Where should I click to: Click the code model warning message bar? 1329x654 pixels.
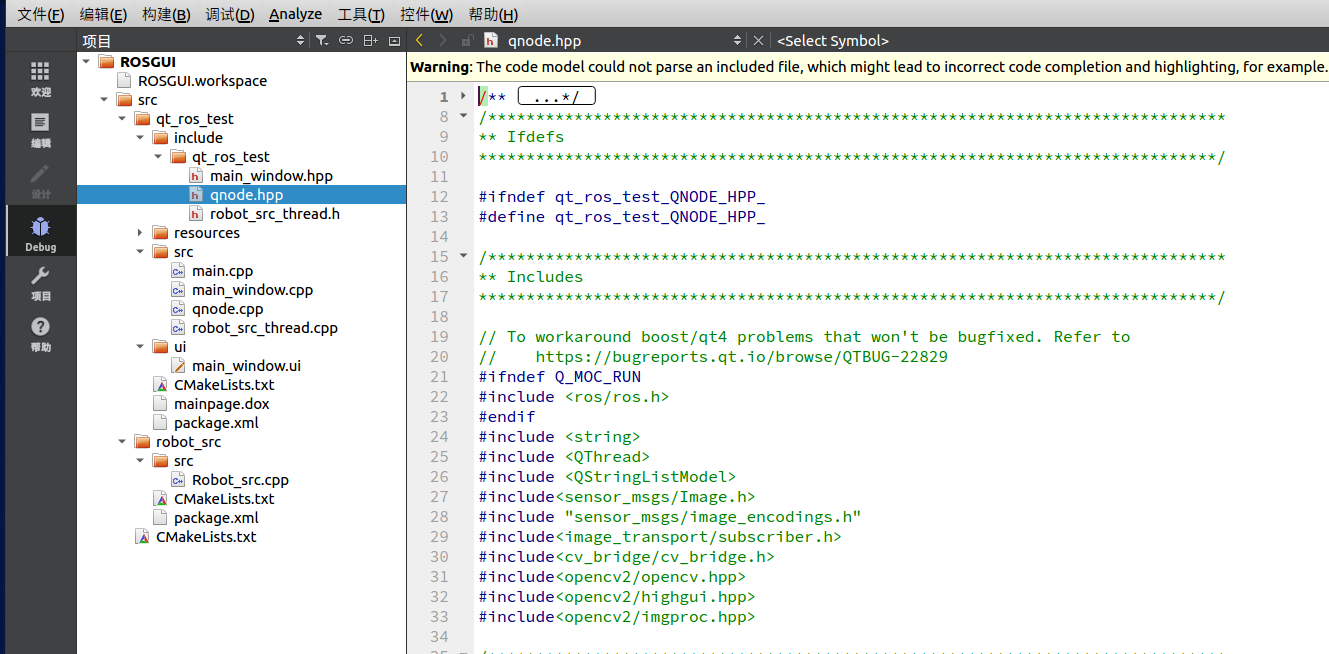point(868,67)
